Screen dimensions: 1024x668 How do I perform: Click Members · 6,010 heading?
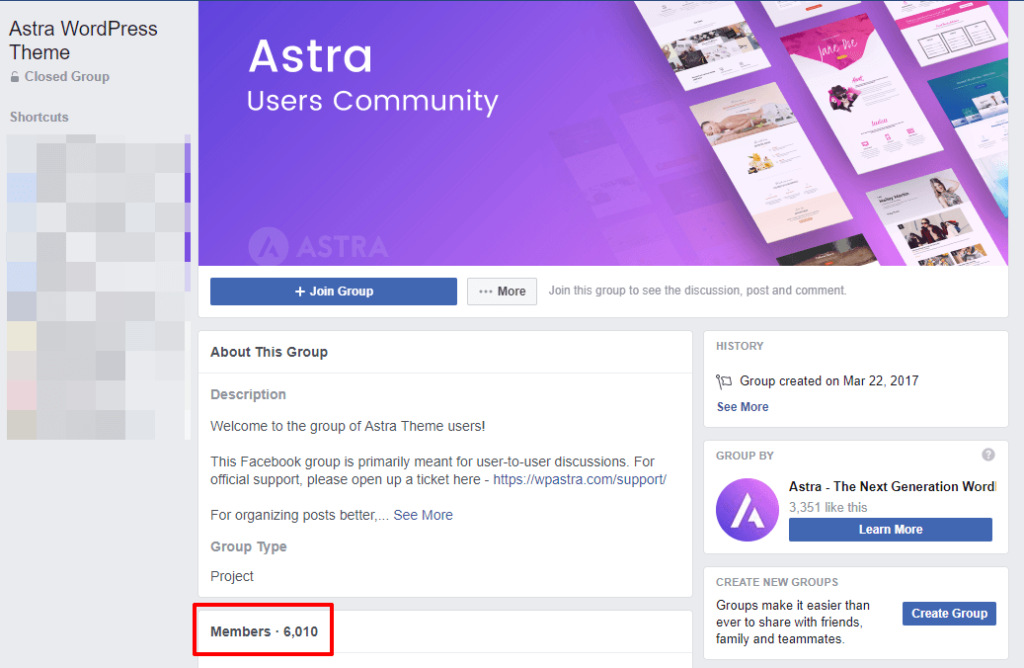264,631
